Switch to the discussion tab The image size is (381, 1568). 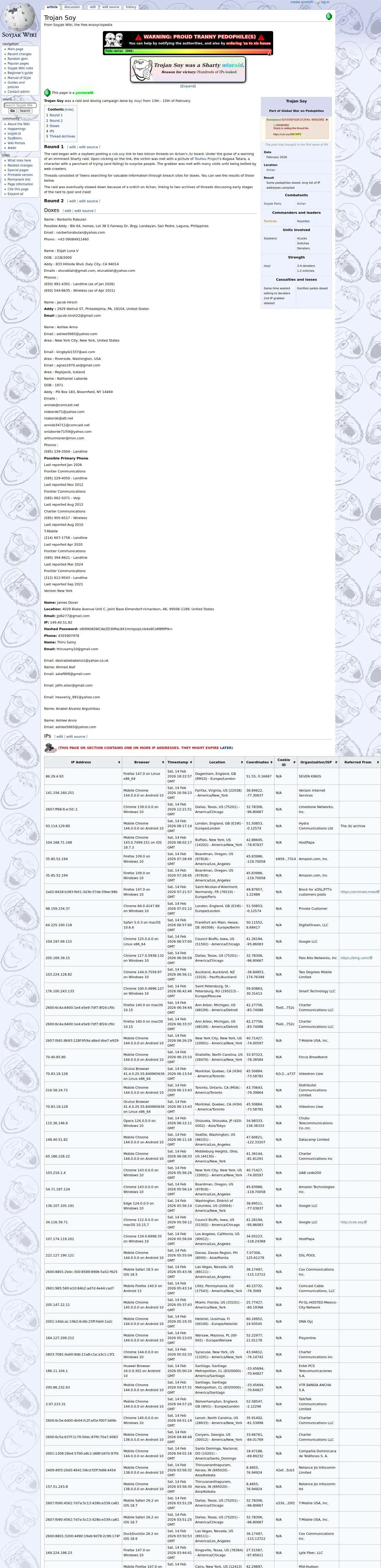(72, 7)
